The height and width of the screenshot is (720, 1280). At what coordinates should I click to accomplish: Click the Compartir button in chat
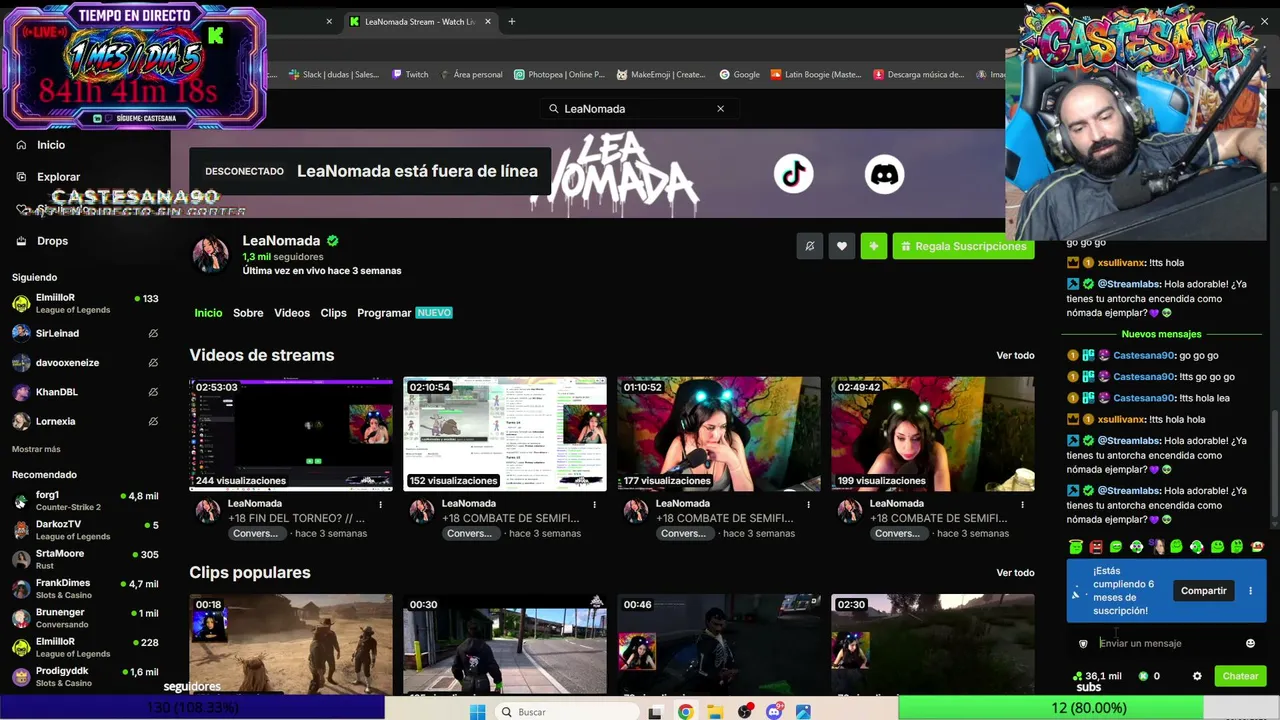(1203, 591)
